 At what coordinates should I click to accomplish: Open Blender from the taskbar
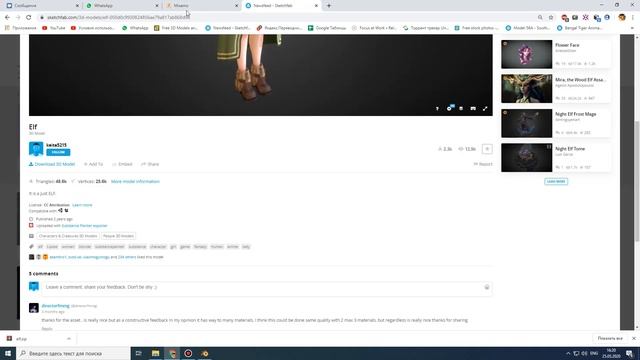[x=205, y=353]
